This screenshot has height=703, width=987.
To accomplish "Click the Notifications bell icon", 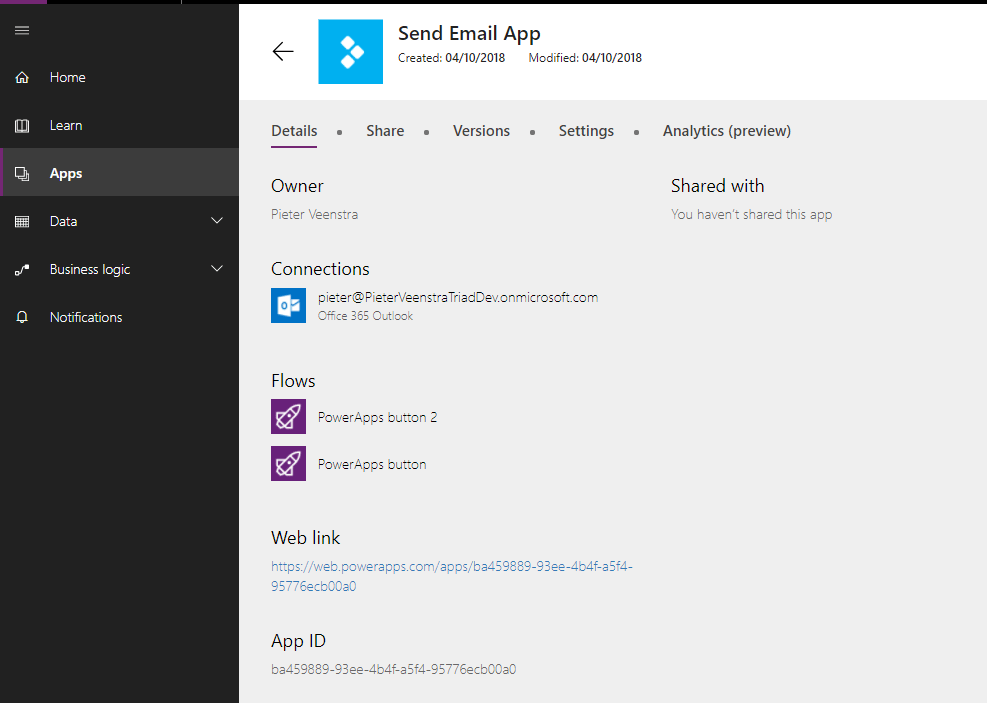I will (22, 317).
